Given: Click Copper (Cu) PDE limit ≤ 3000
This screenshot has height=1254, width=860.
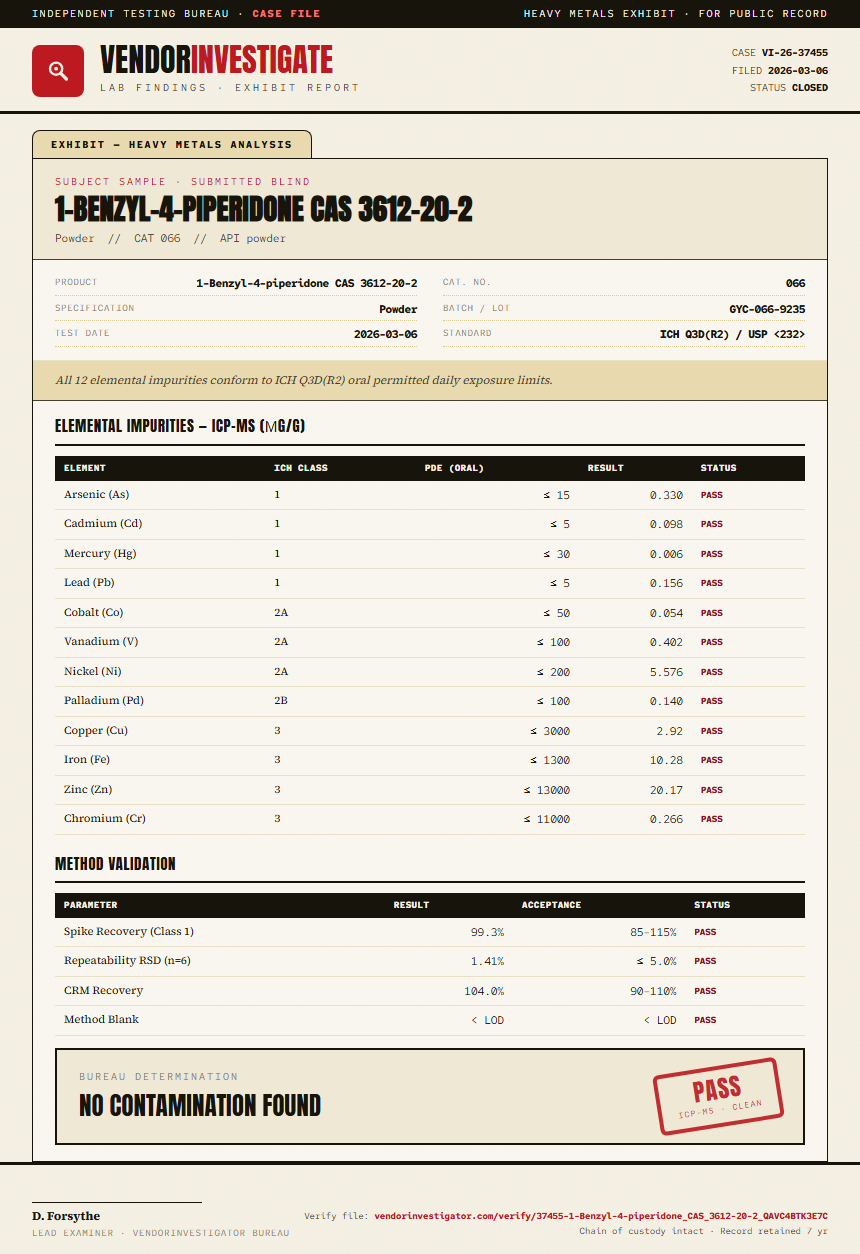Looking at the screenshot, I should click(x=550, y=731).
